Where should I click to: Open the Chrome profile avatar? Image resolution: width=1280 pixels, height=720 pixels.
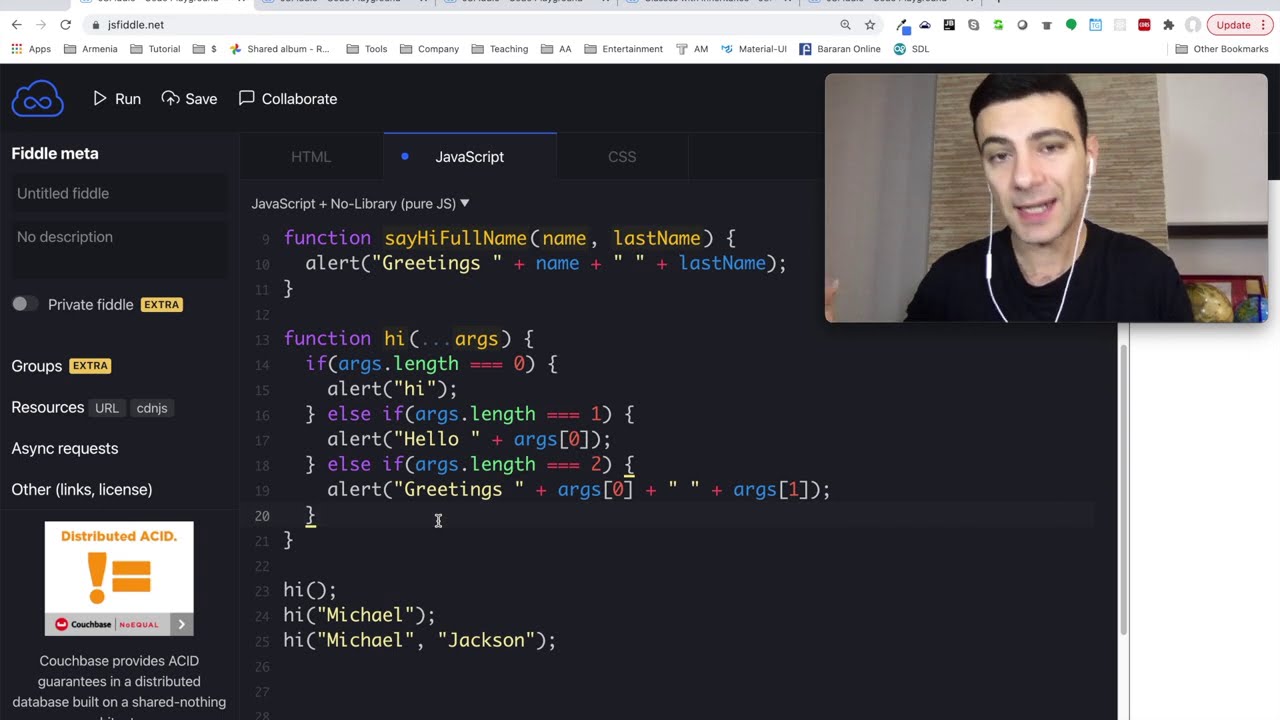point(1193,25)
